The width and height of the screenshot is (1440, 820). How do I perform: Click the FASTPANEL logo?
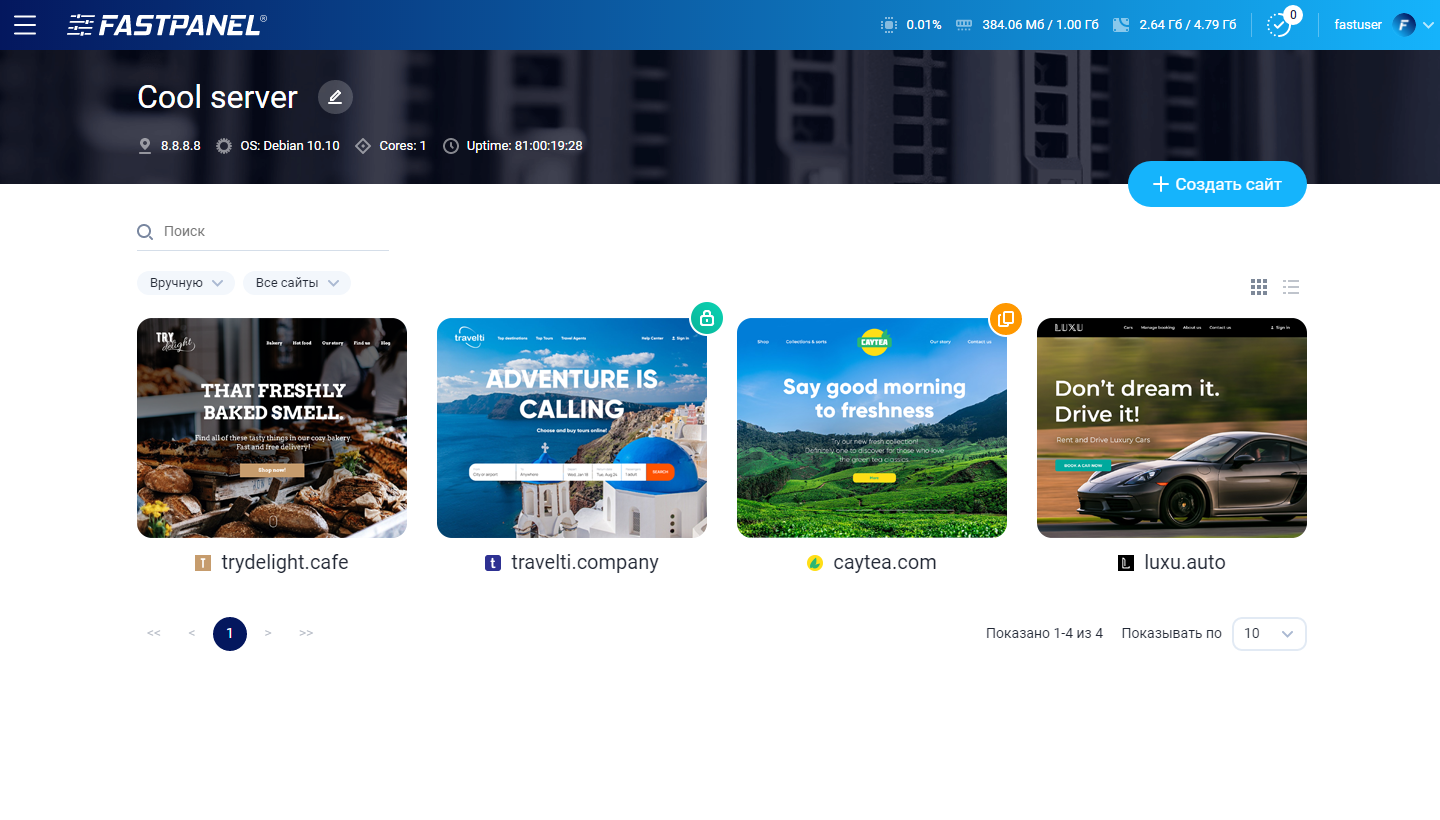tap(167, 25)
